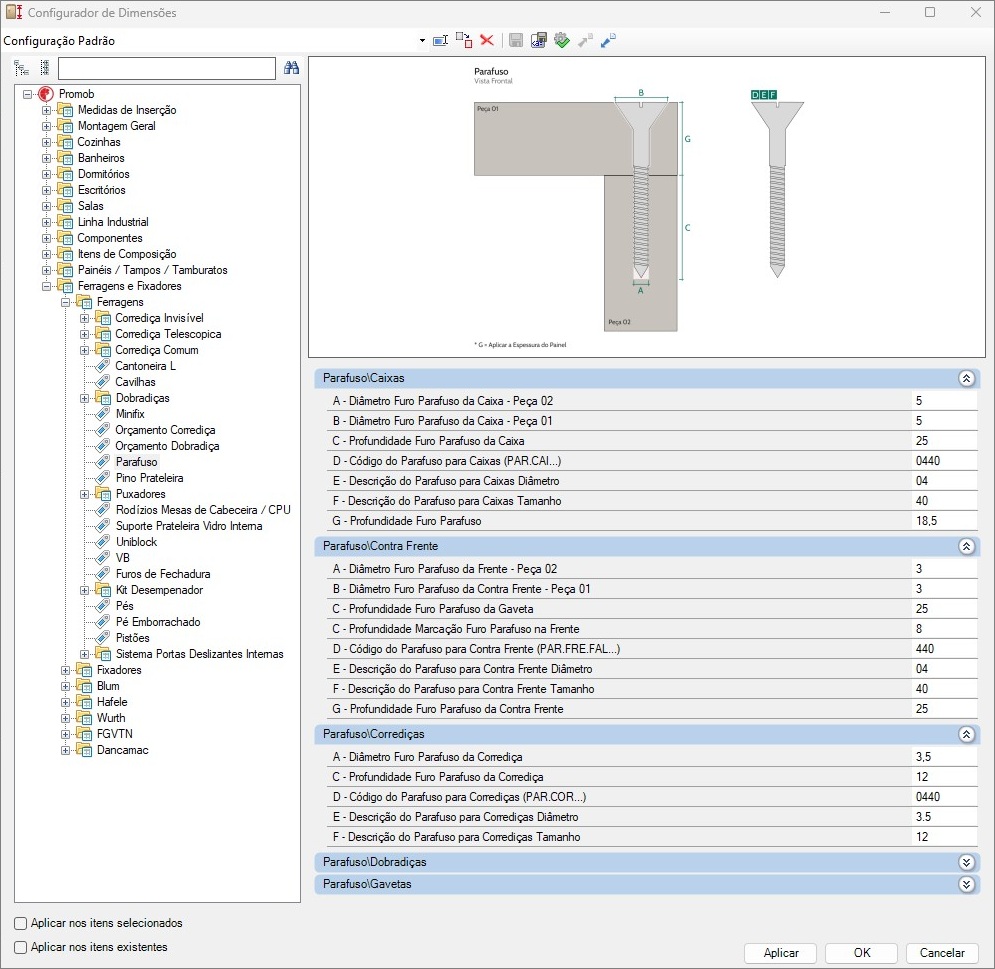995x969 pixels.
Task: Delete configuration with the red X icon
Action: point(487,41)
